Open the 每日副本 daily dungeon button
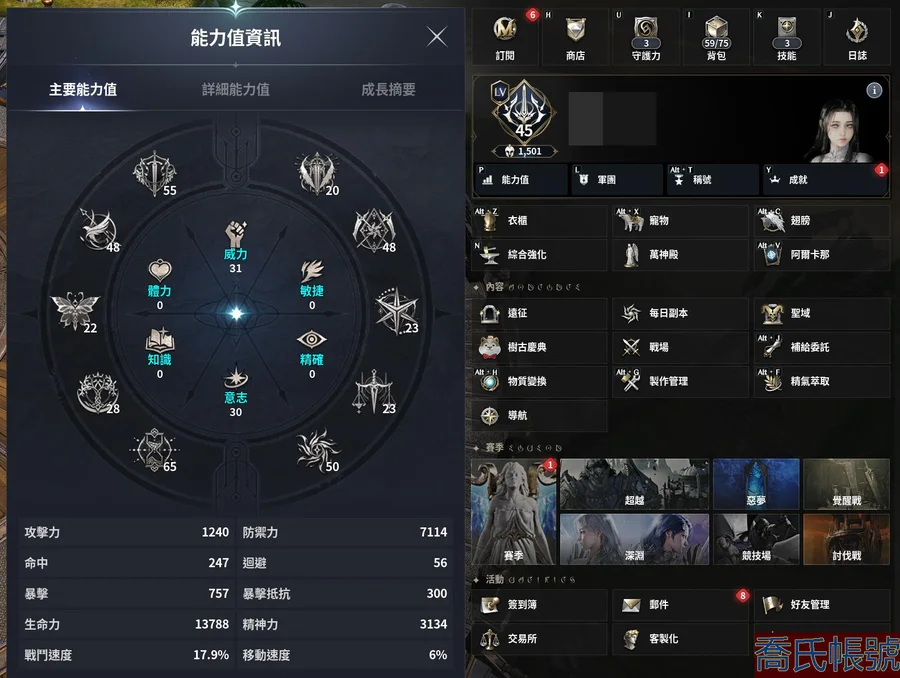Image resolution: width=900 pixels, height=678 pixels. click(680, 313)
